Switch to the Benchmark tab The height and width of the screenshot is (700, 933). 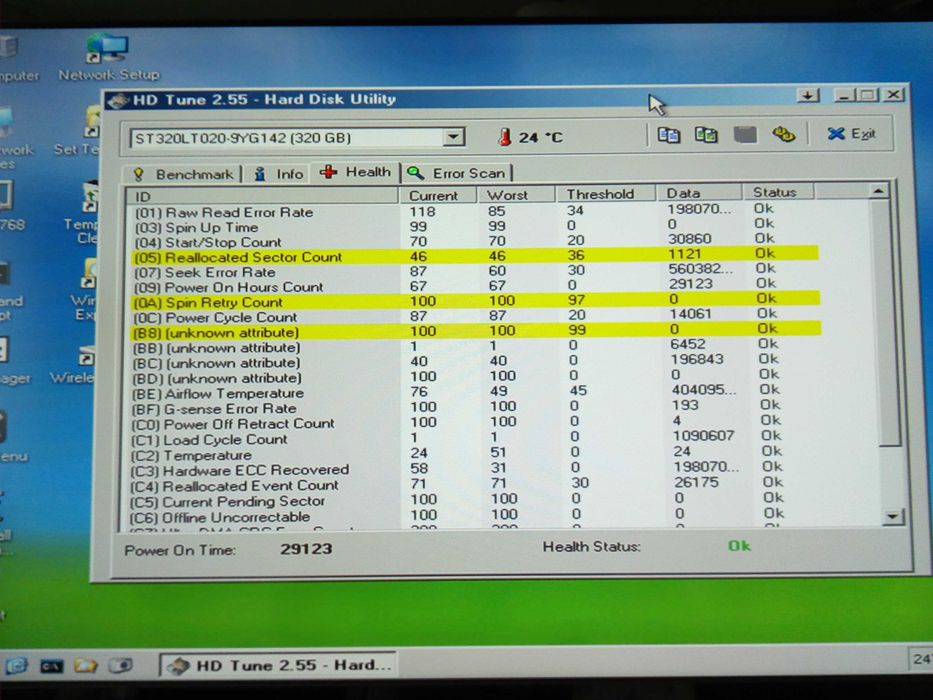pyautogui.click(x=184, y=174)
